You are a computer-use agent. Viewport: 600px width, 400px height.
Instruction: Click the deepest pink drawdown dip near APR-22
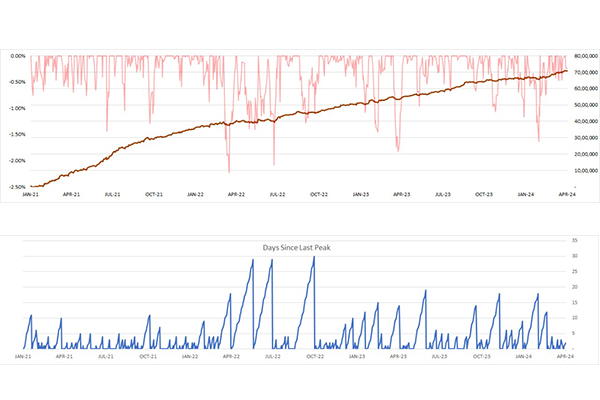[x=229, y=172]
